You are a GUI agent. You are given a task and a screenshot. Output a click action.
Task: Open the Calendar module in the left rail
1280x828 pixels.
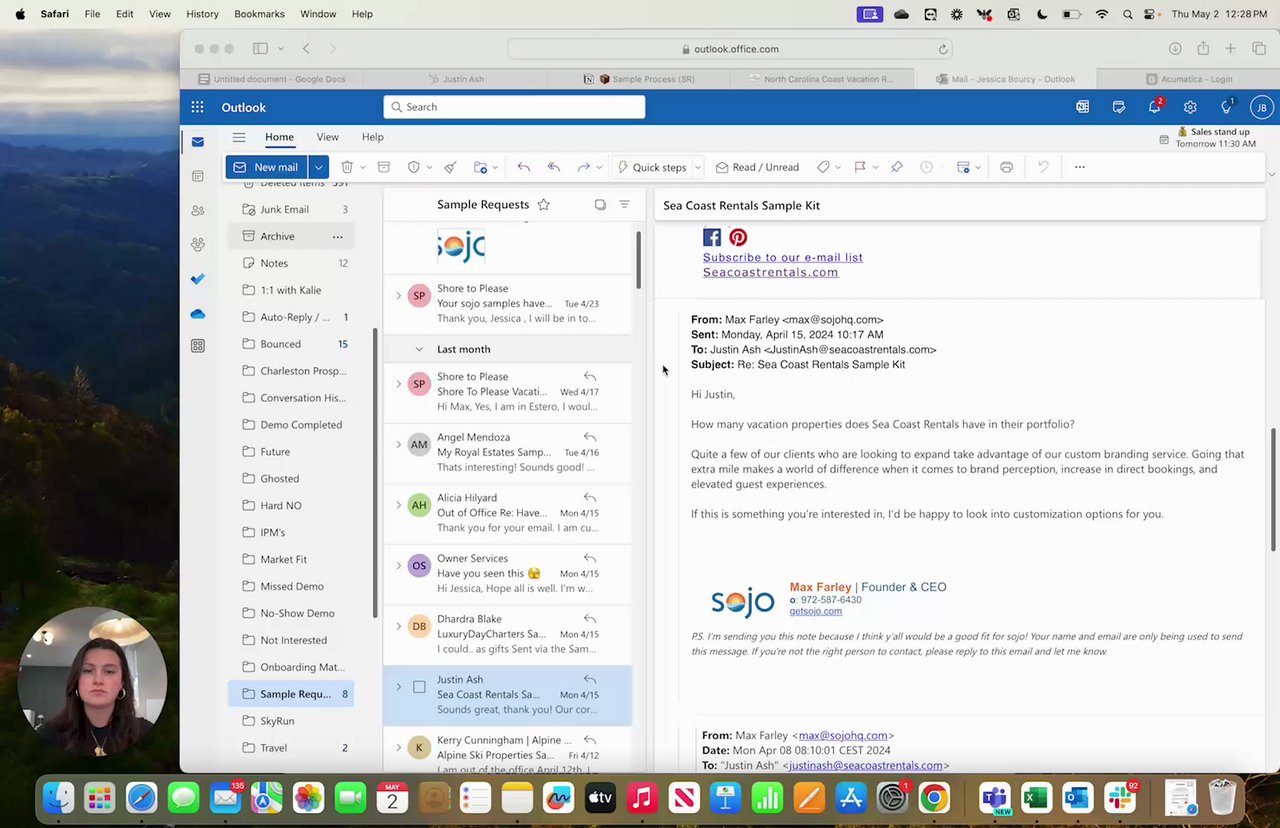tap(198, 176)
